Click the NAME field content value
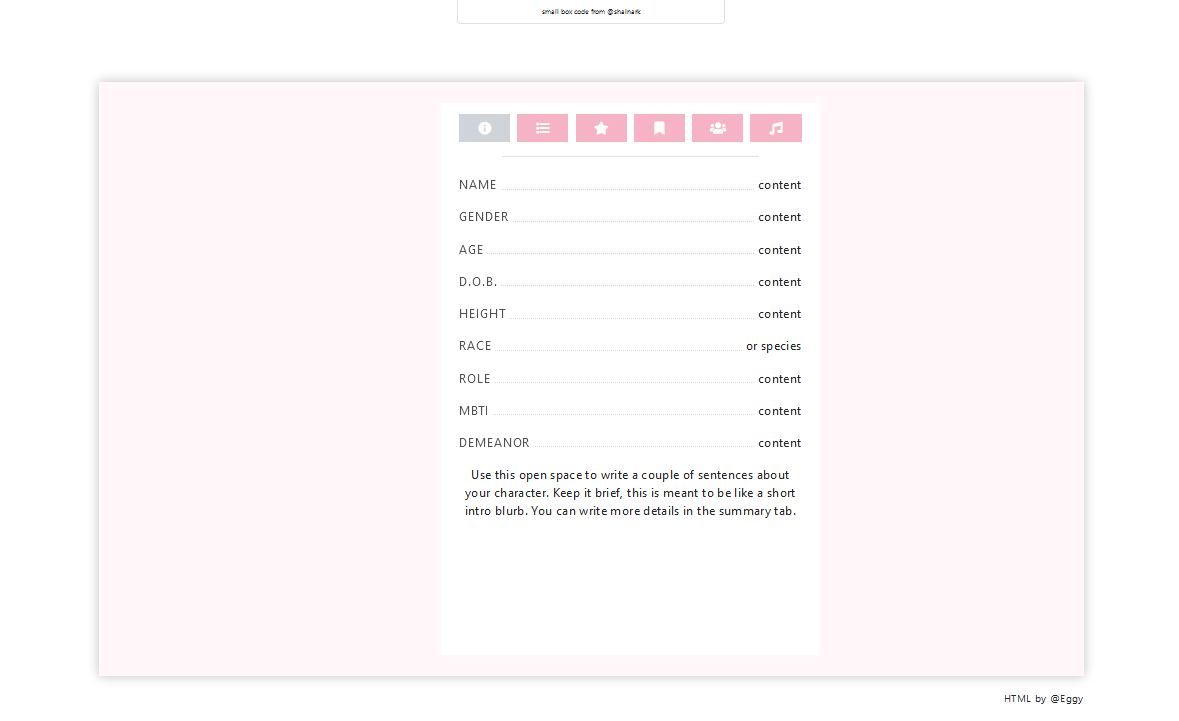The image size is (1179, 721). [780, 185]
